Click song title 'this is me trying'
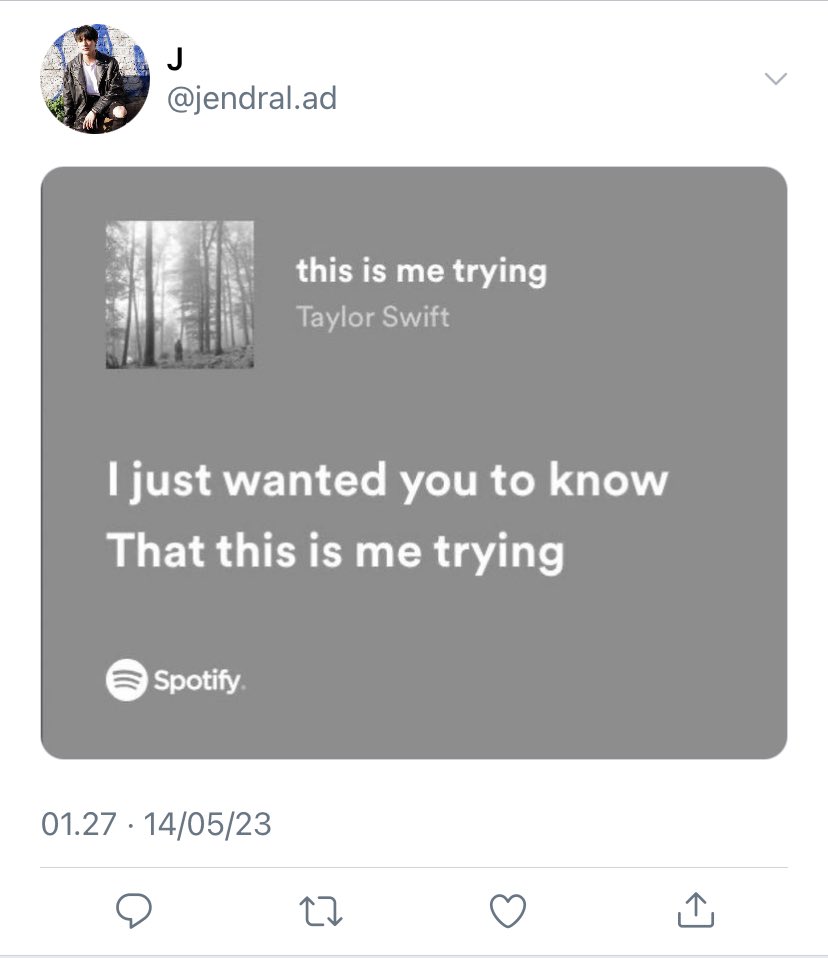This screenshot has width=828, height=958. coord(421,271)
